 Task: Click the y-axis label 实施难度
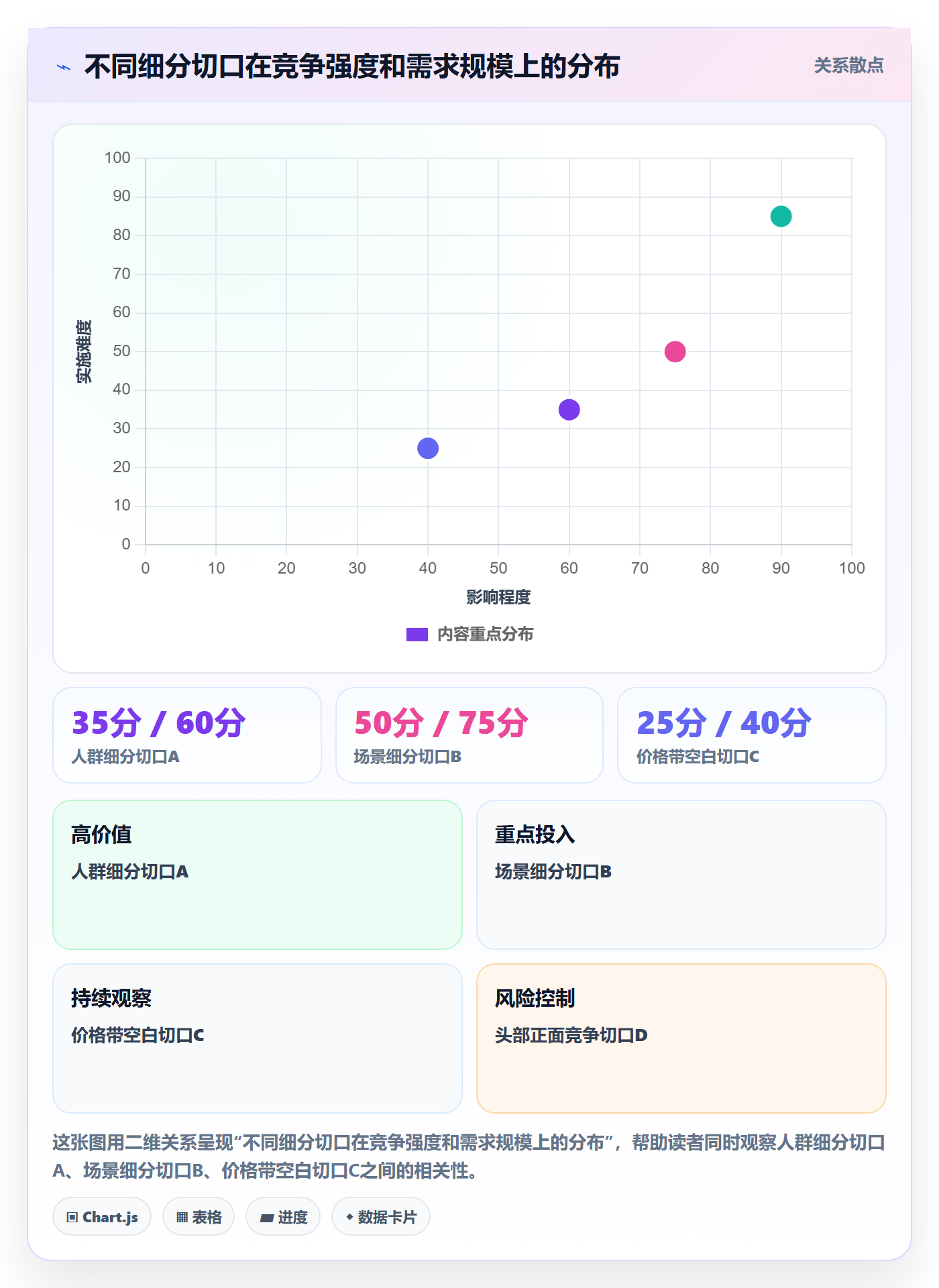coord(84,352)
